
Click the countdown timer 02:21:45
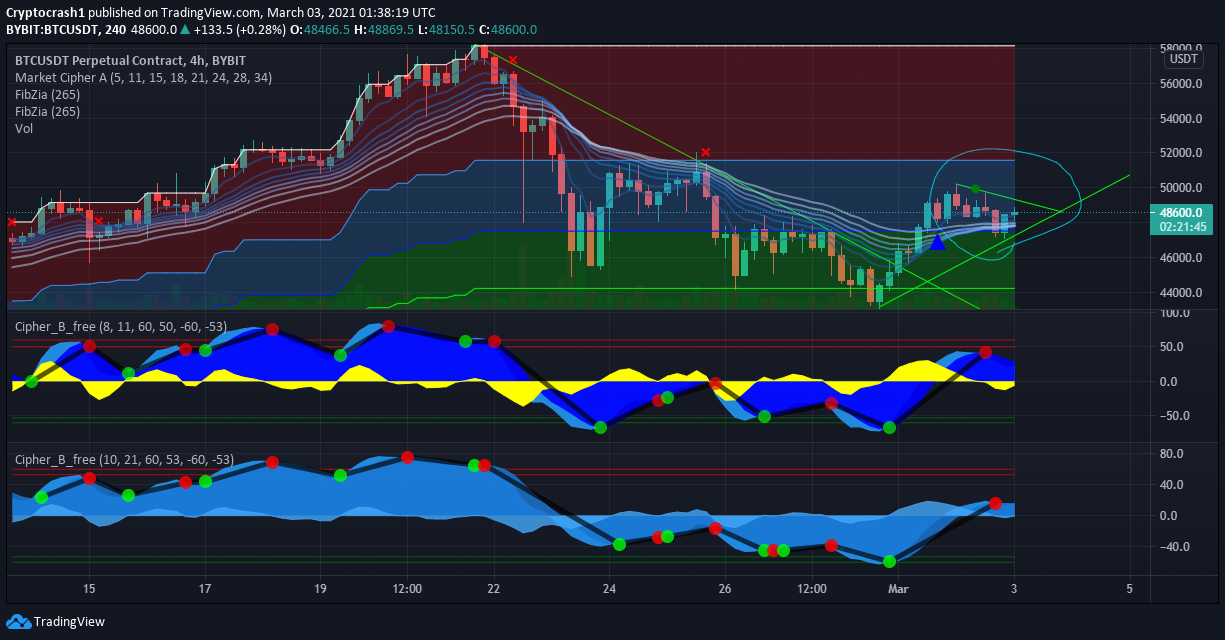click(x=1181, y=227)
